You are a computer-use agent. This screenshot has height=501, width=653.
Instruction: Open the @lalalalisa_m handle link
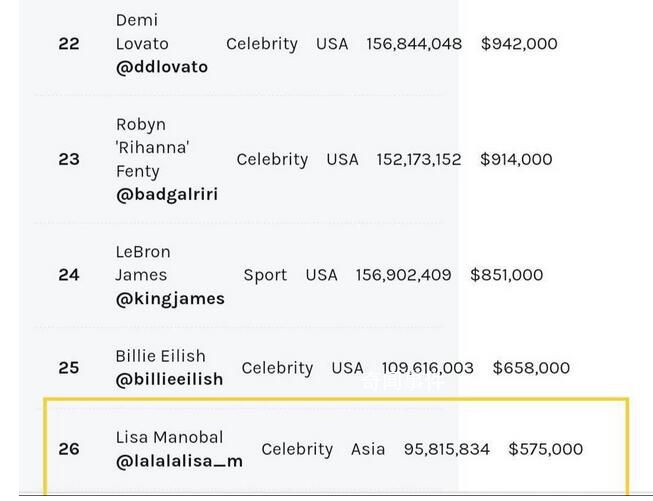click(179, 461)
